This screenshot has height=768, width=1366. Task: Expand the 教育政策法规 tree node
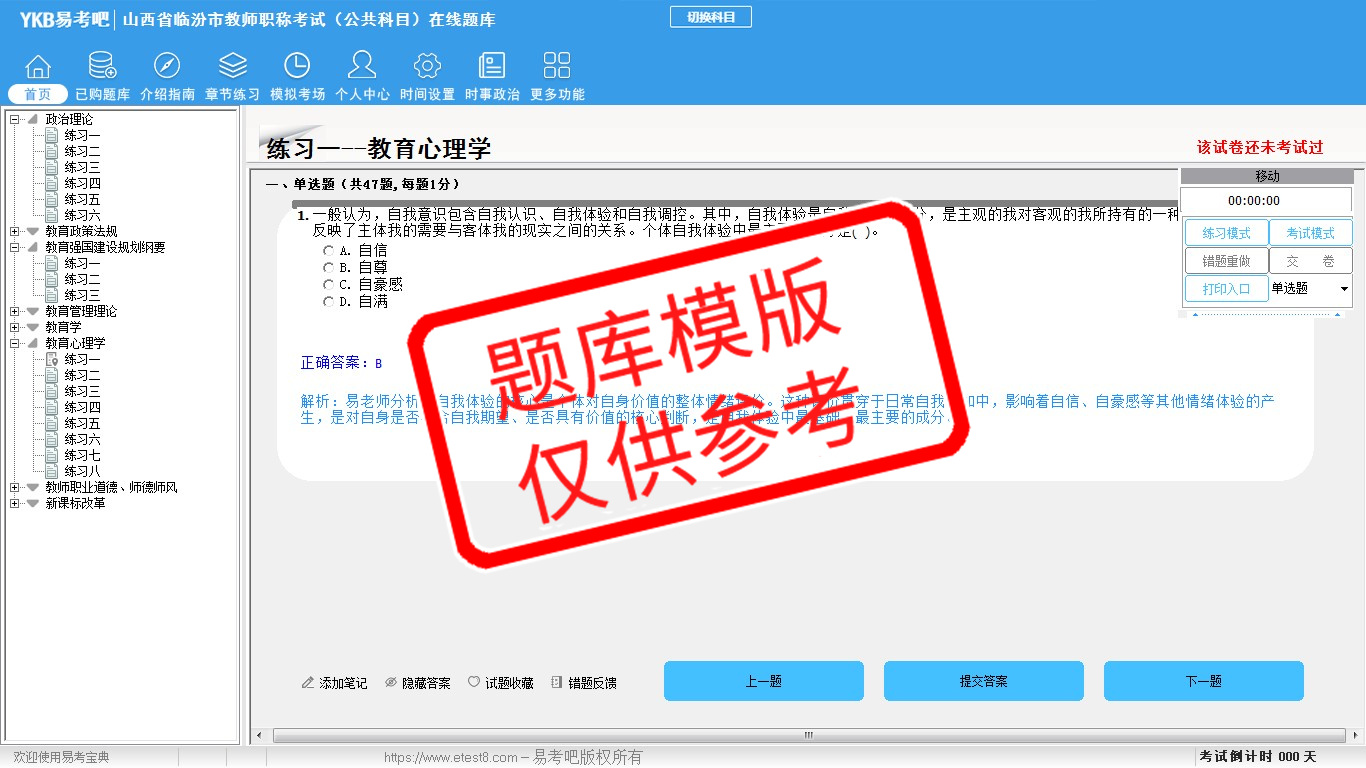pyautogui.click(x=15, y=231)
